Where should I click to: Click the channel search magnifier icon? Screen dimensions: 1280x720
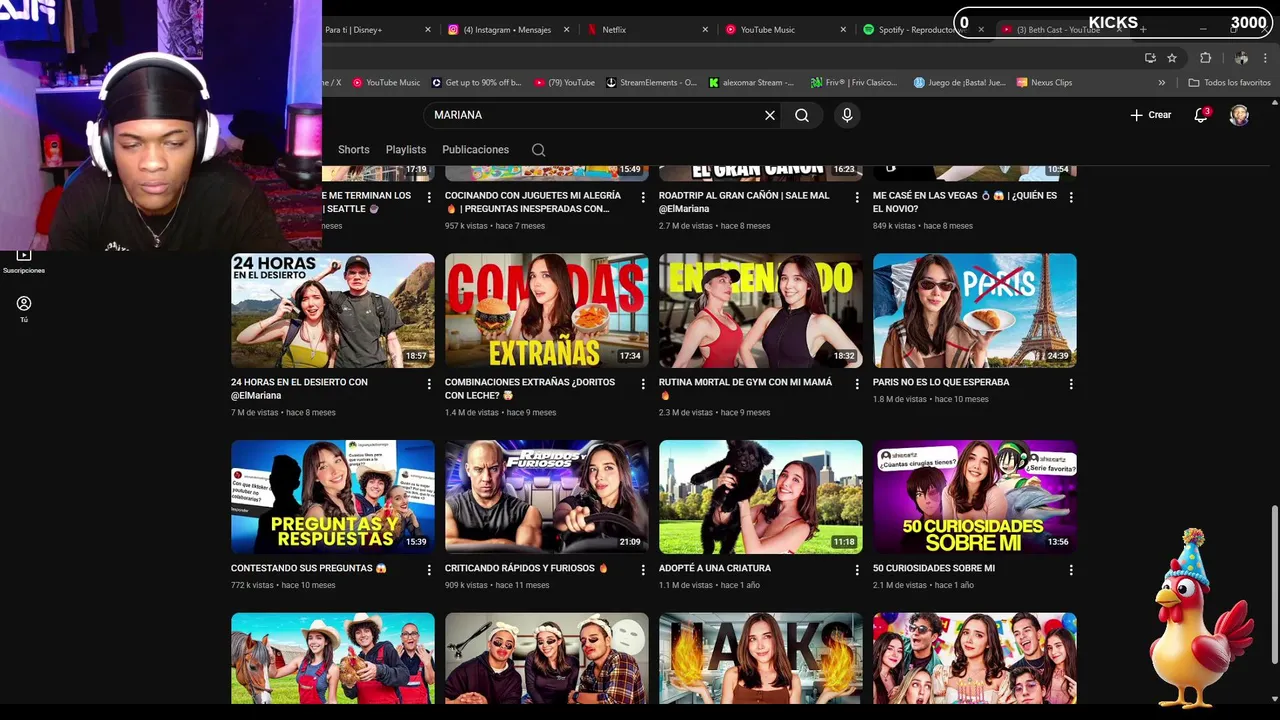[x=538, y=150]
